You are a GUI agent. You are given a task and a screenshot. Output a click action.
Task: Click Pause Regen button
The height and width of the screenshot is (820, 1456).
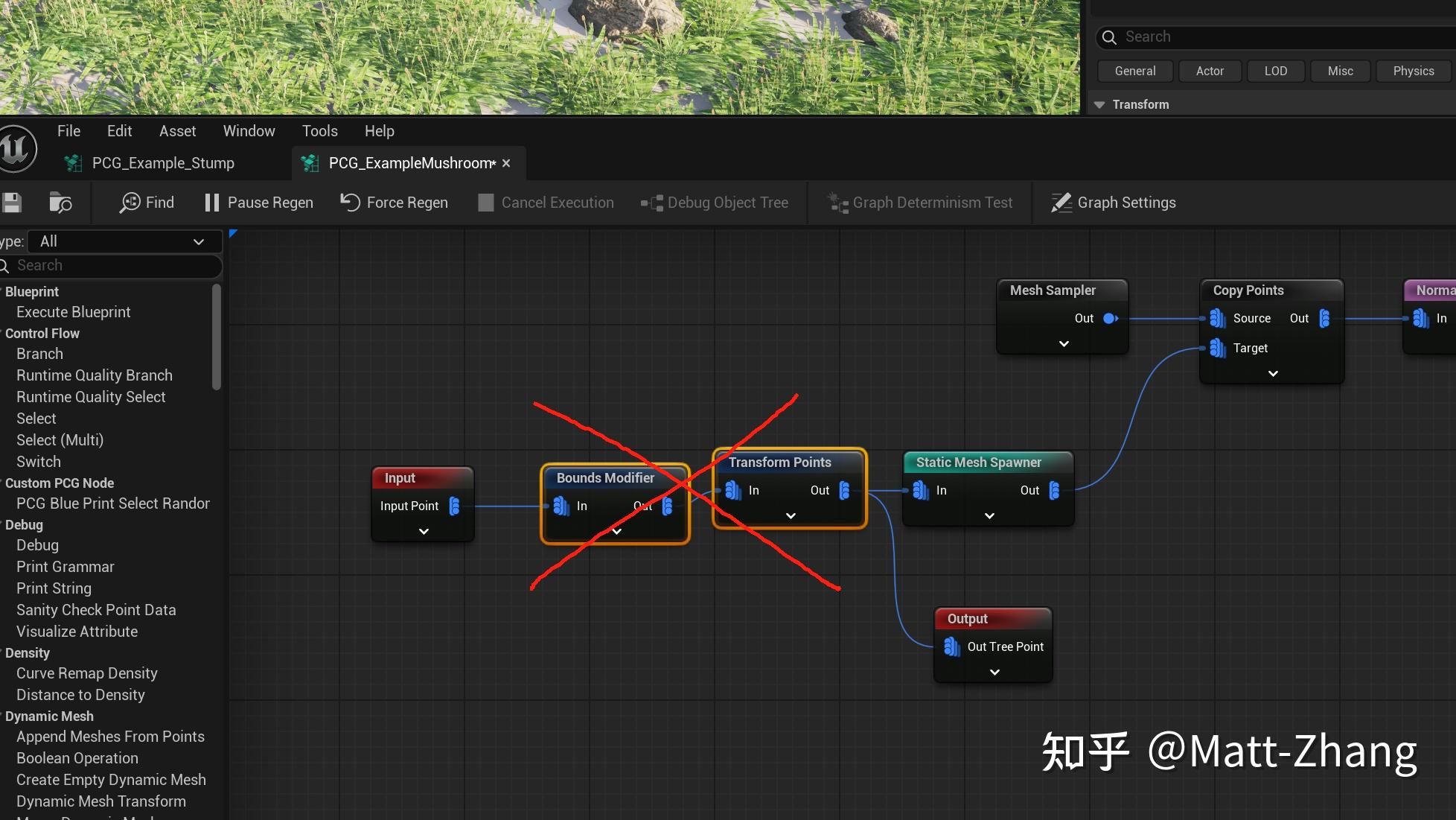point(259,203)
